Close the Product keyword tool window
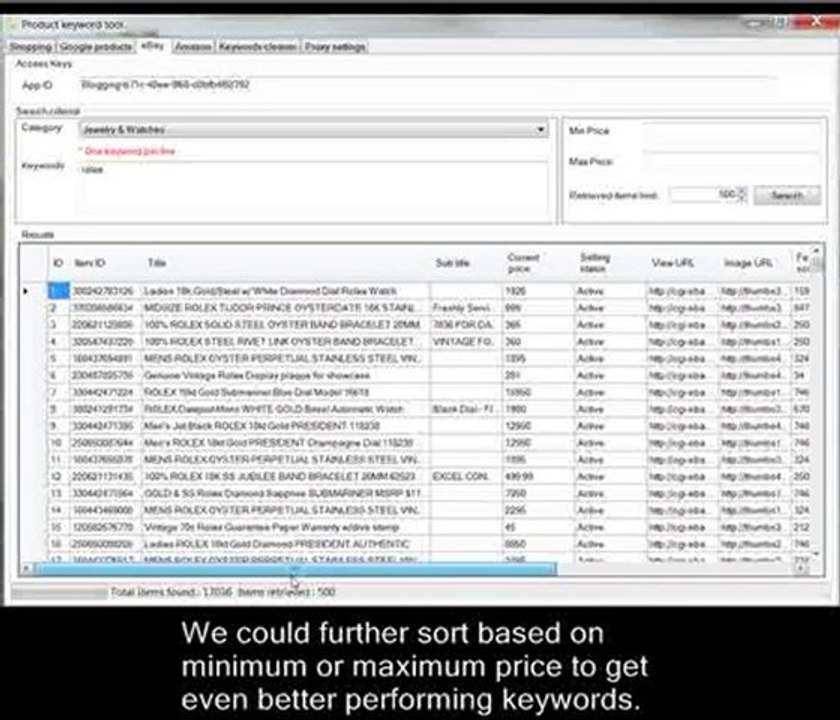Screen dimensions: 840x720 click(x=815, y=22)
